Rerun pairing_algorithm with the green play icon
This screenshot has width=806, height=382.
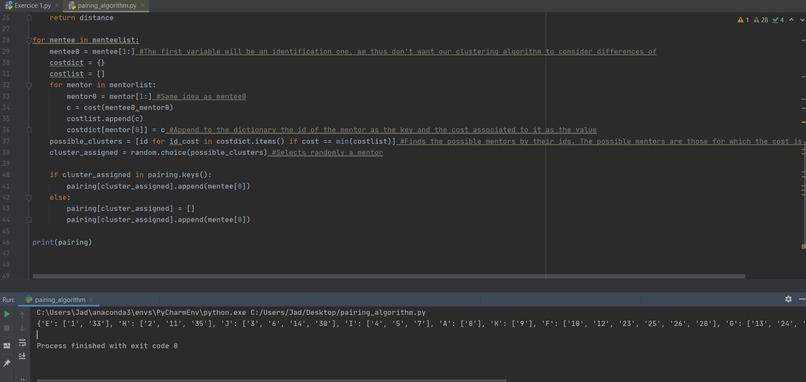click(x=7, y=314)
